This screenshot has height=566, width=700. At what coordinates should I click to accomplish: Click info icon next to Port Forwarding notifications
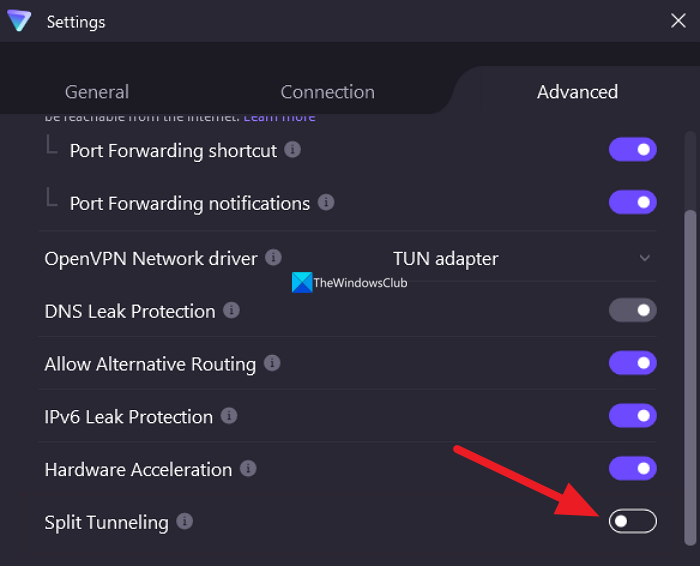pos(326,202)
